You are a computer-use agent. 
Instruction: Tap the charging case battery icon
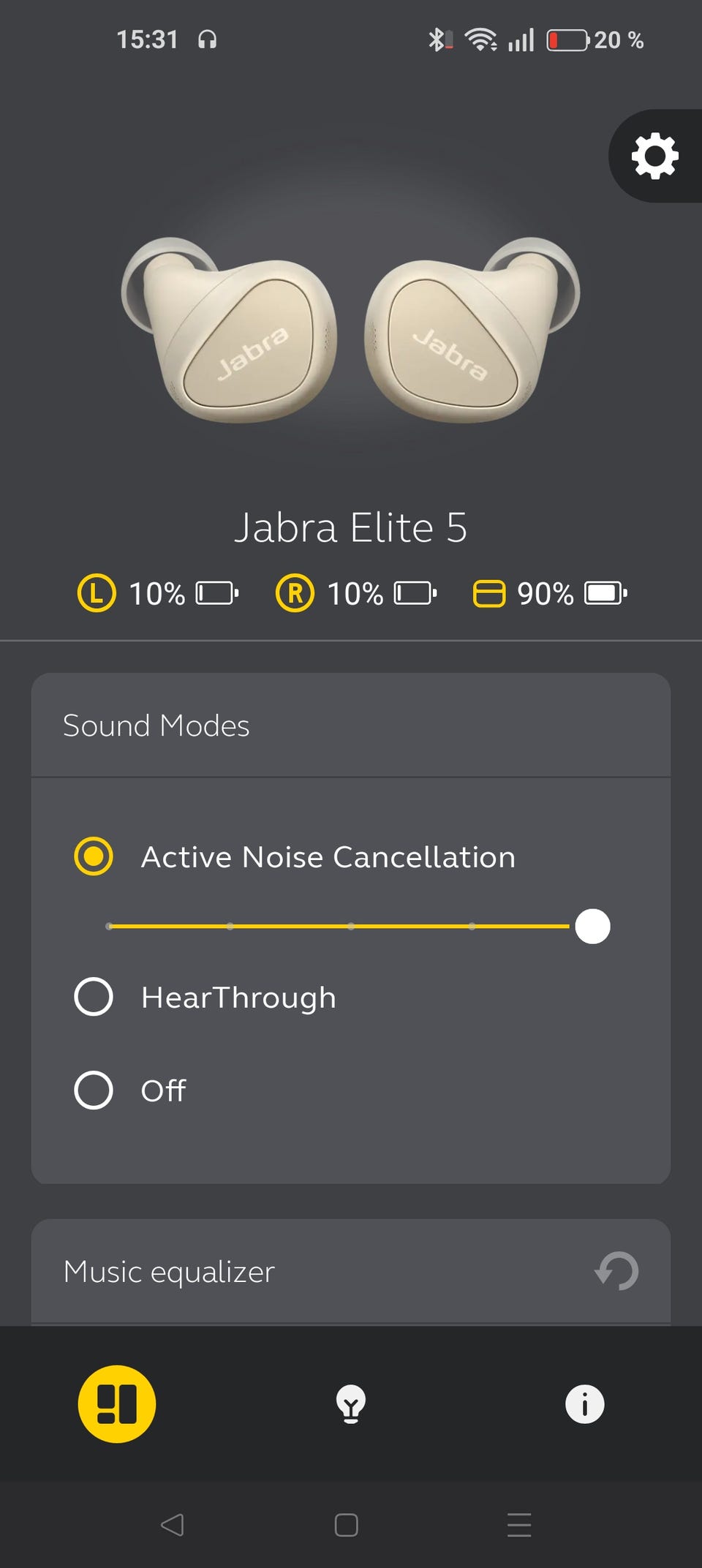pyautogui.click(x=605, y=593)
